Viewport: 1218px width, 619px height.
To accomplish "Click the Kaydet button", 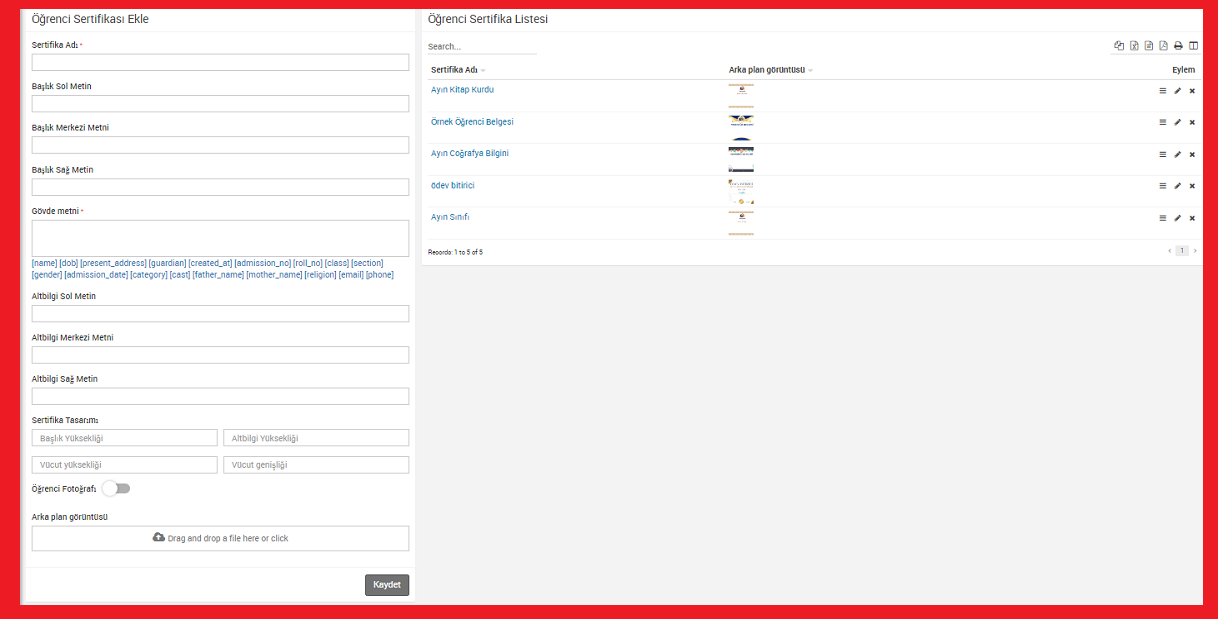I will pyautogui.click(x=386, y=585).
